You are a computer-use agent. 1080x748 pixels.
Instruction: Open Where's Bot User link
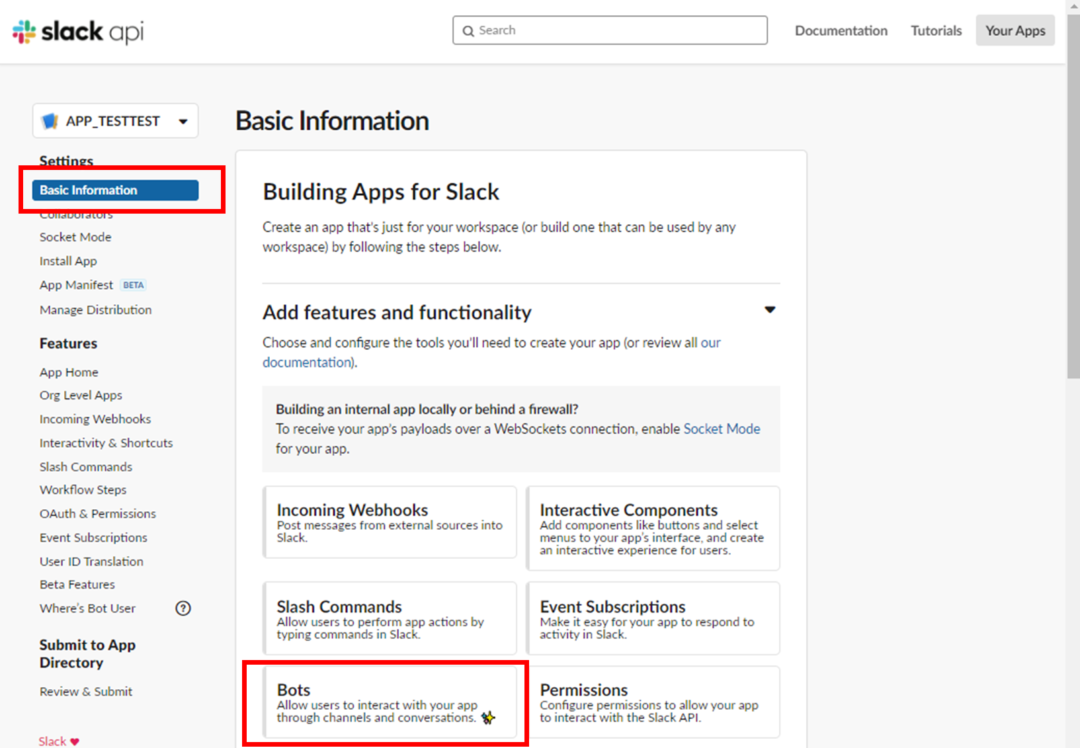pyautogui.click(x=87, y=608)
